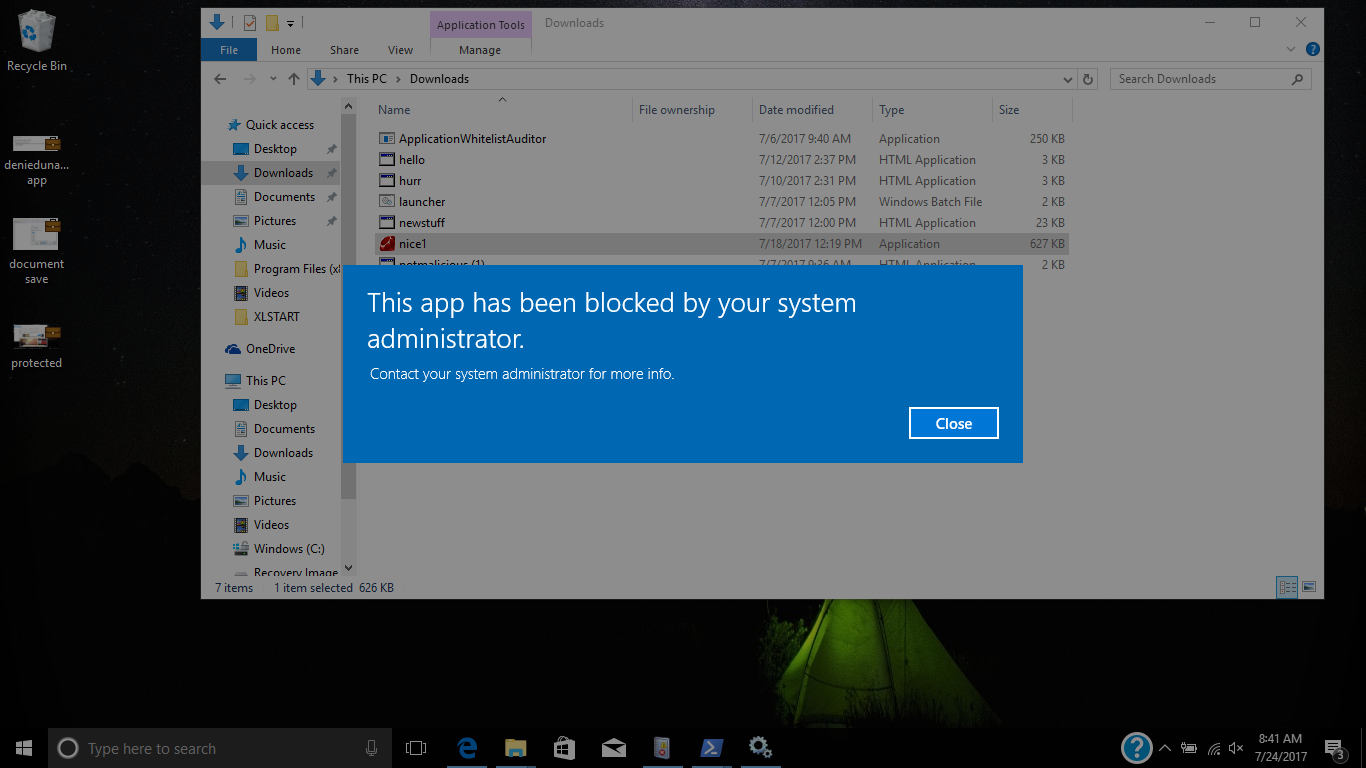
Task: Open pinned Desktop under Quick access
Action: point(265,149)
